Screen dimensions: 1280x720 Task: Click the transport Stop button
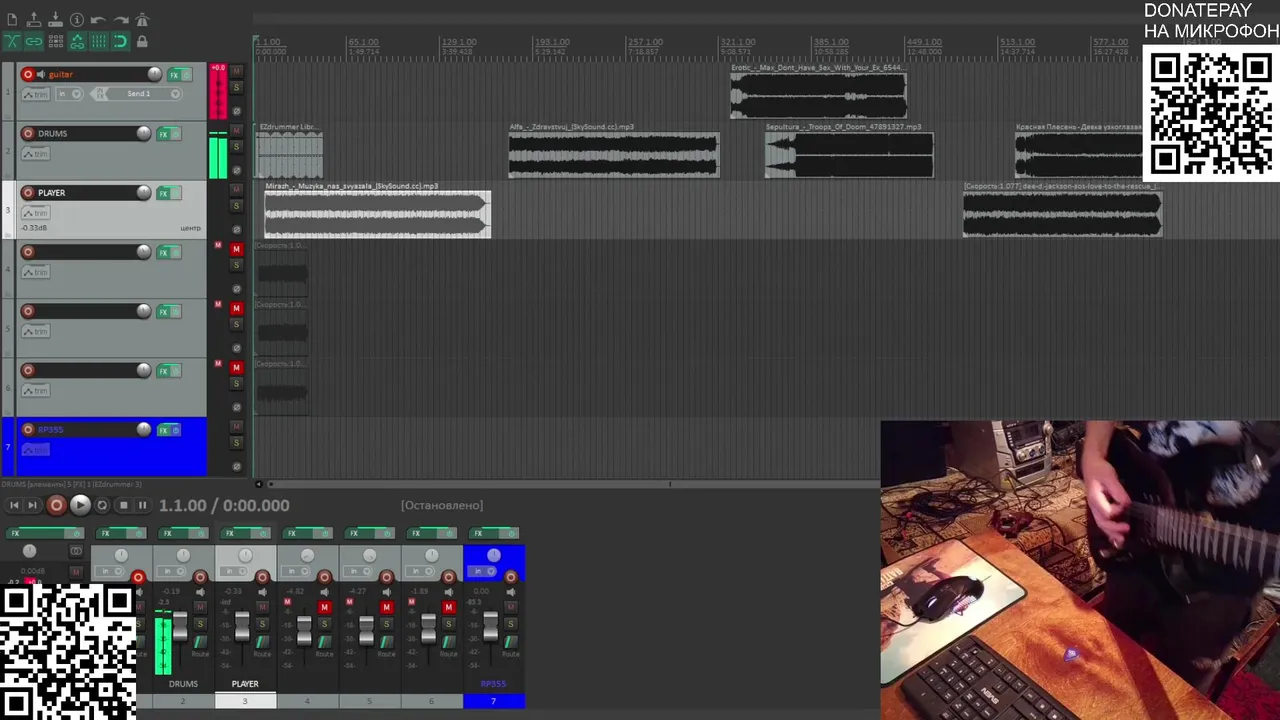(x=123, y=506)
